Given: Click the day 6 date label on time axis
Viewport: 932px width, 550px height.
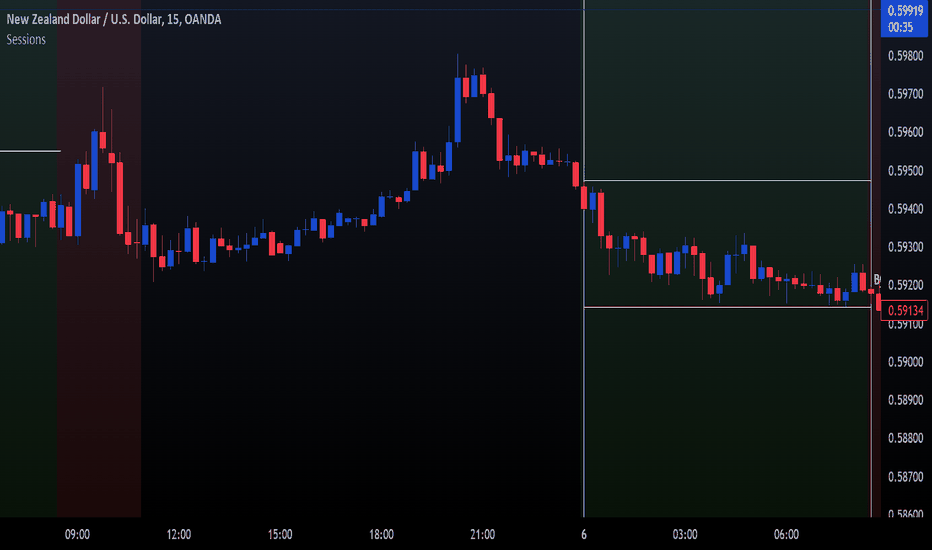Looking at the screenshot, I should (584, 535).
